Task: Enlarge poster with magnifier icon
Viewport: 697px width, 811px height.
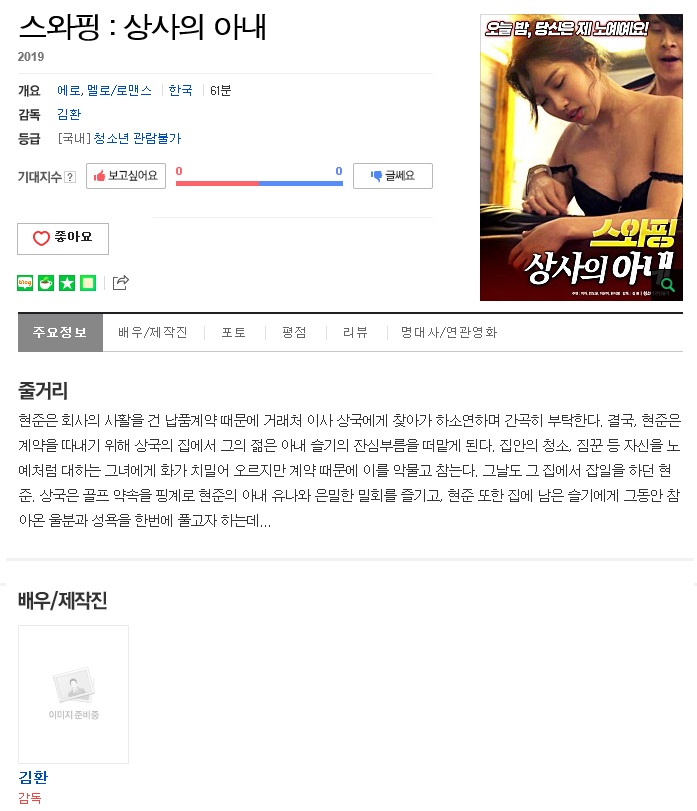Action: click(668, 285)
